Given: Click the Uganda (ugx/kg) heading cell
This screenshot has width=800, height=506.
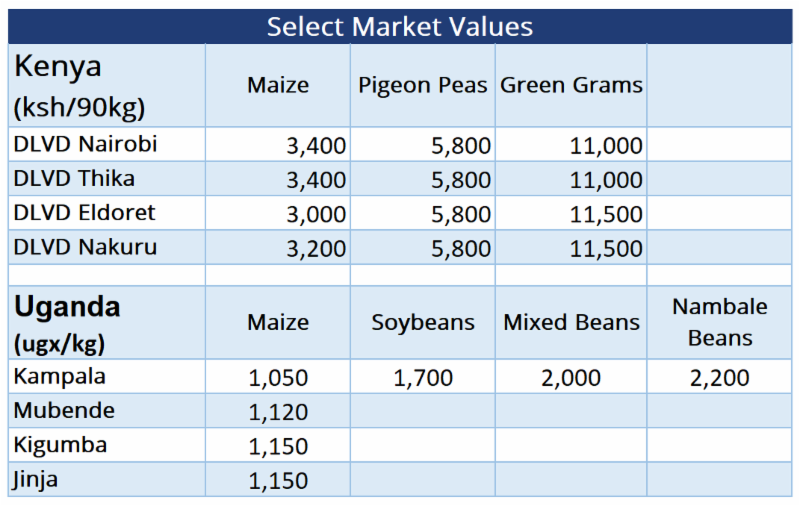Looking at the screenshot, I should click(107, 323).
